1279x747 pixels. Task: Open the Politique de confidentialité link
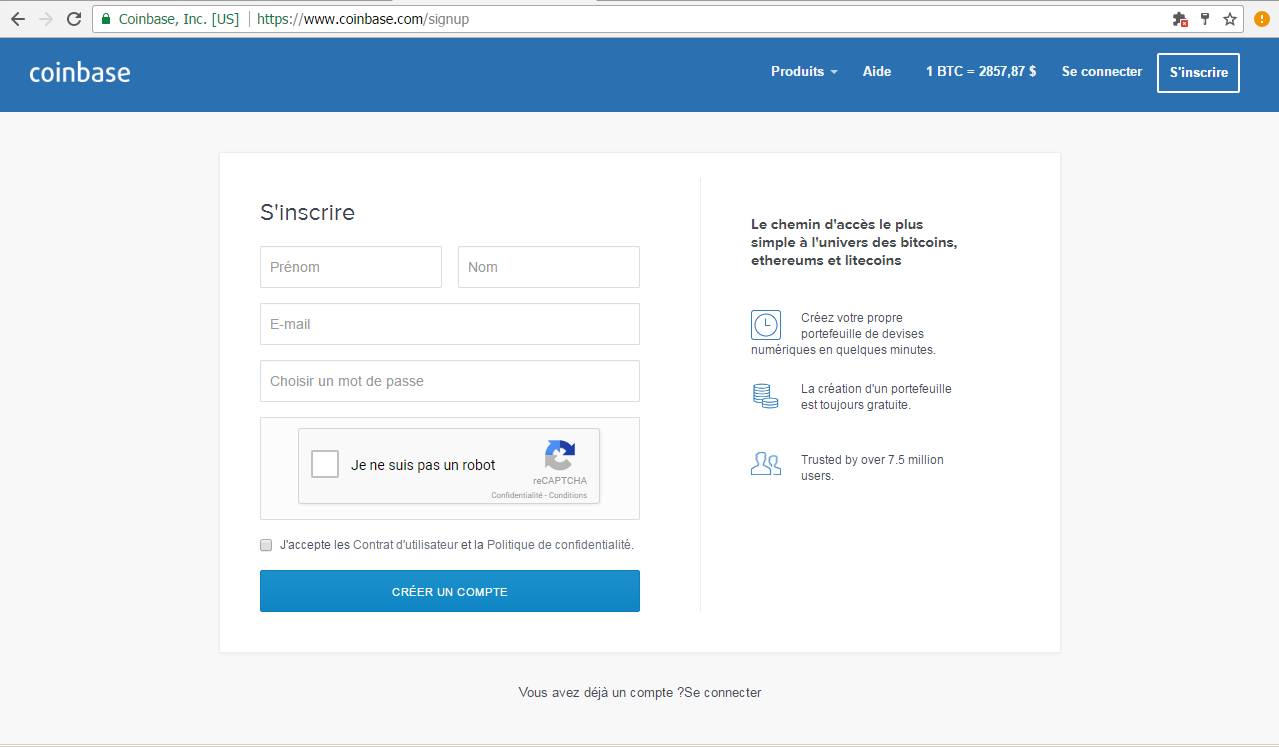pyautogui.click(x=559, y=545)
